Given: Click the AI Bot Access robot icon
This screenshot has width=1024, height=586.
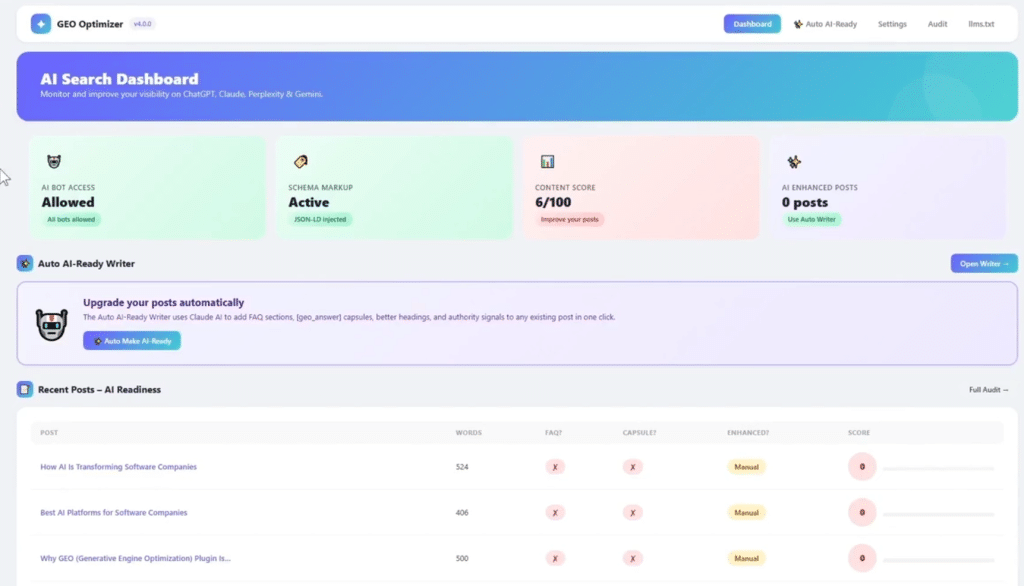Looking at the screenshot, I should pyautogui.click(x=53, y=162).
